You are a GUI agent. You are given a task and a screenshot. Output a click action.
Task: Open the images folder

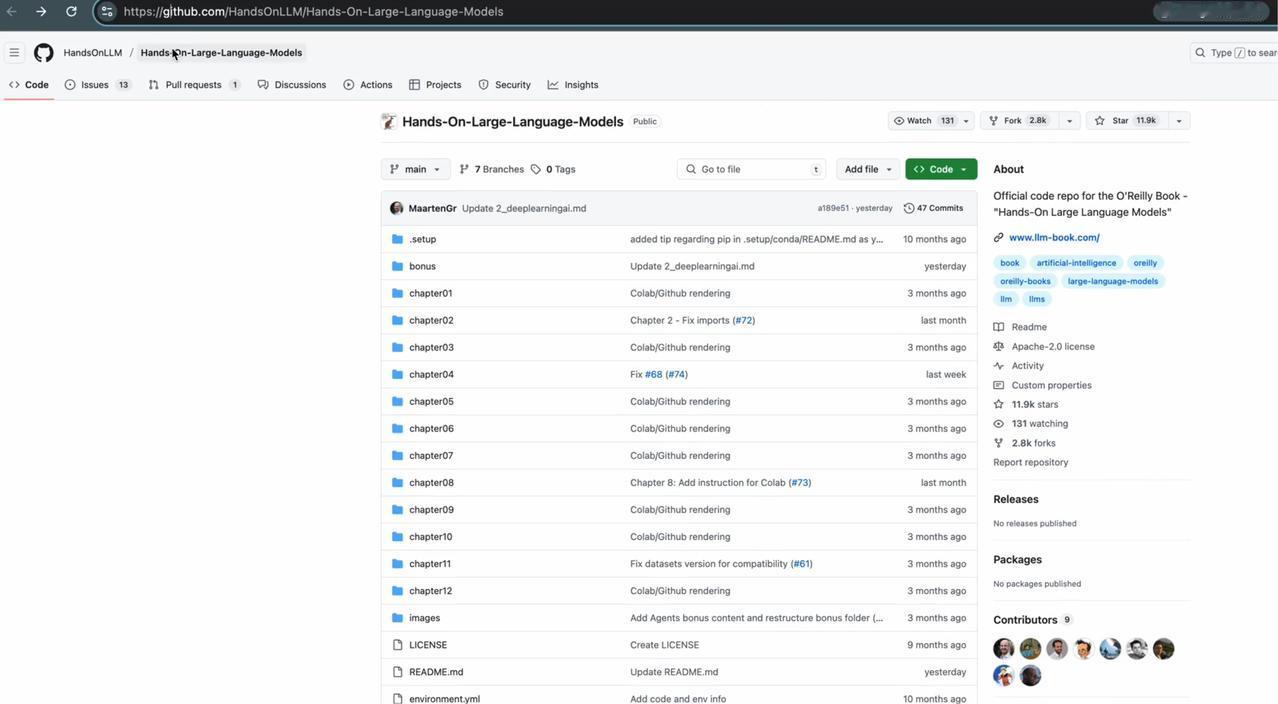click(424, 618)
